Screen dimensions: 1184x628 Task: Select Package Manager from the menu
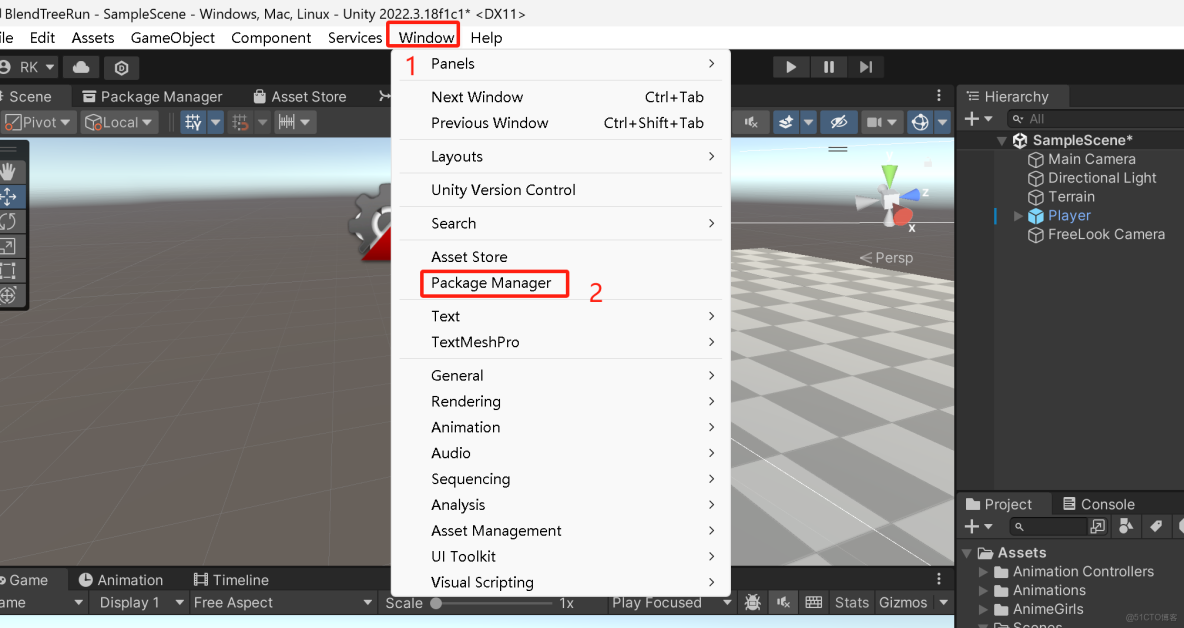[493, 283]
